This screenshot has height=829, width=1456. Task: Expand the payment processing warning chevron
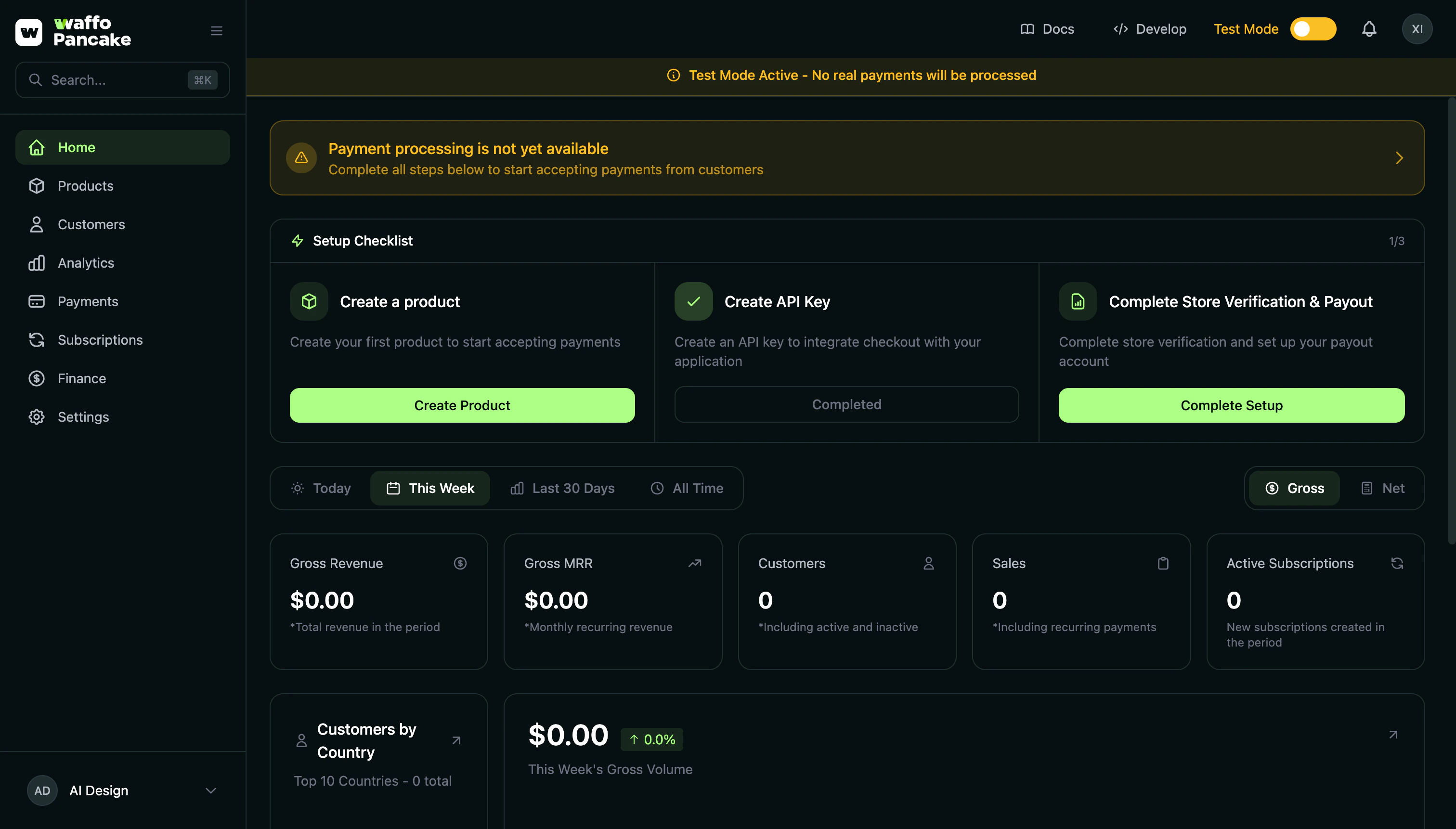click(x=1399, y=158)
